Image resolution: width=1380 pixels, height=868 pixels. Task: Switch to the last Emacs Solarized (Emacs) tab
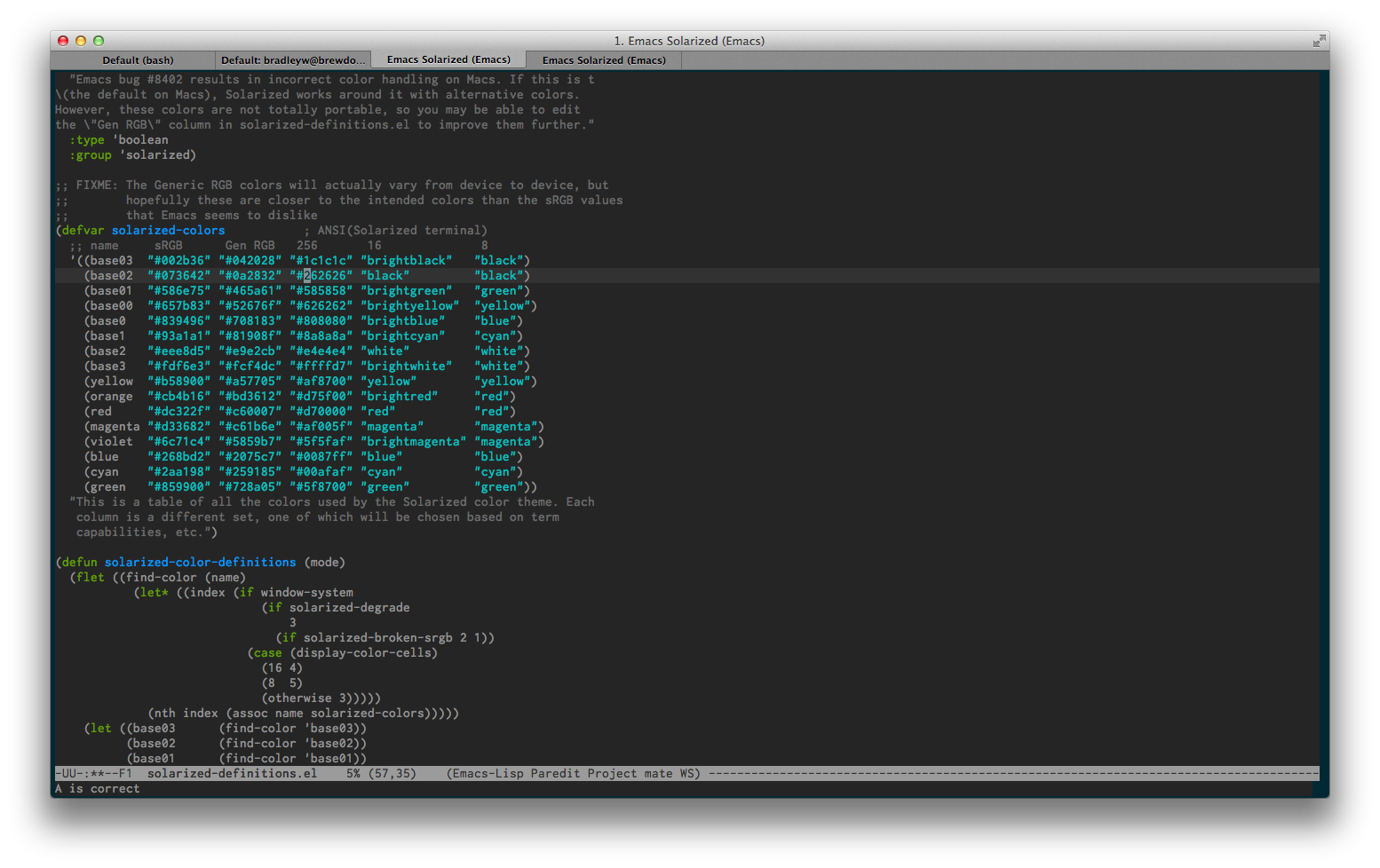click(604, 60)
